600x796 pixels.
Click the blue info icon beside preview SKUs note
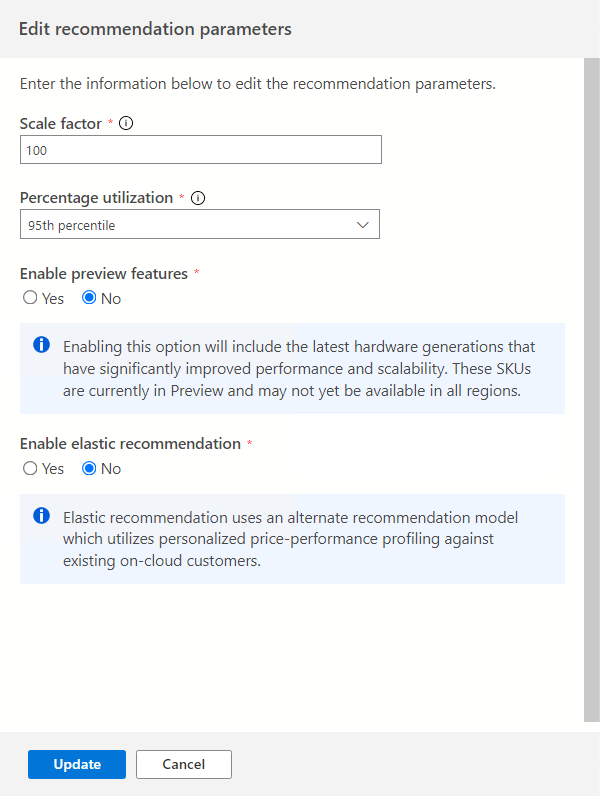[42, 345]
